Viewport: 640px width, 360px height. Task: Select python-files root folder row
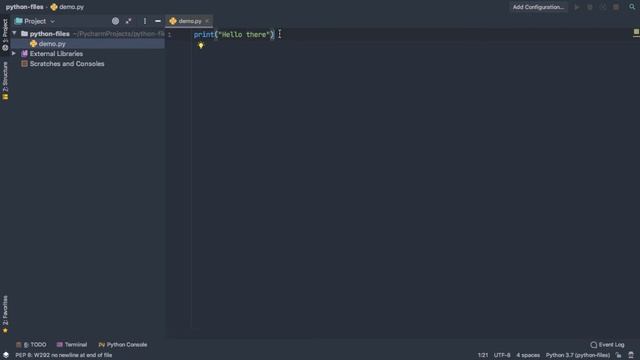point(88,33)
